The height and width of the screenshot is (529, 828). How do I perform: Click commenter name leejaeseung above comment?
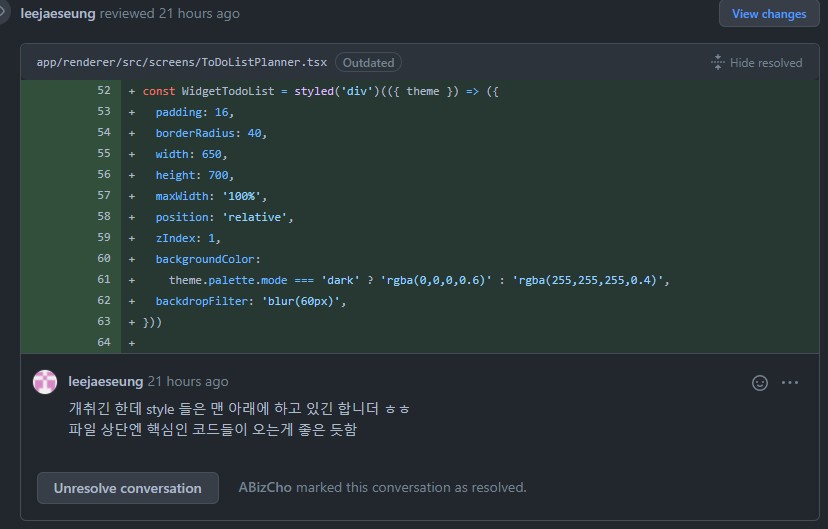(x=106, y=381)
